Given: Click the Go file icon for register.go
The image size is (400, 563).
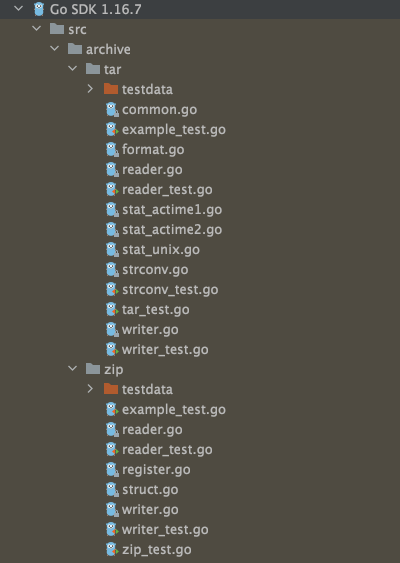Looking at the screenshot, I should coord(112,470).
